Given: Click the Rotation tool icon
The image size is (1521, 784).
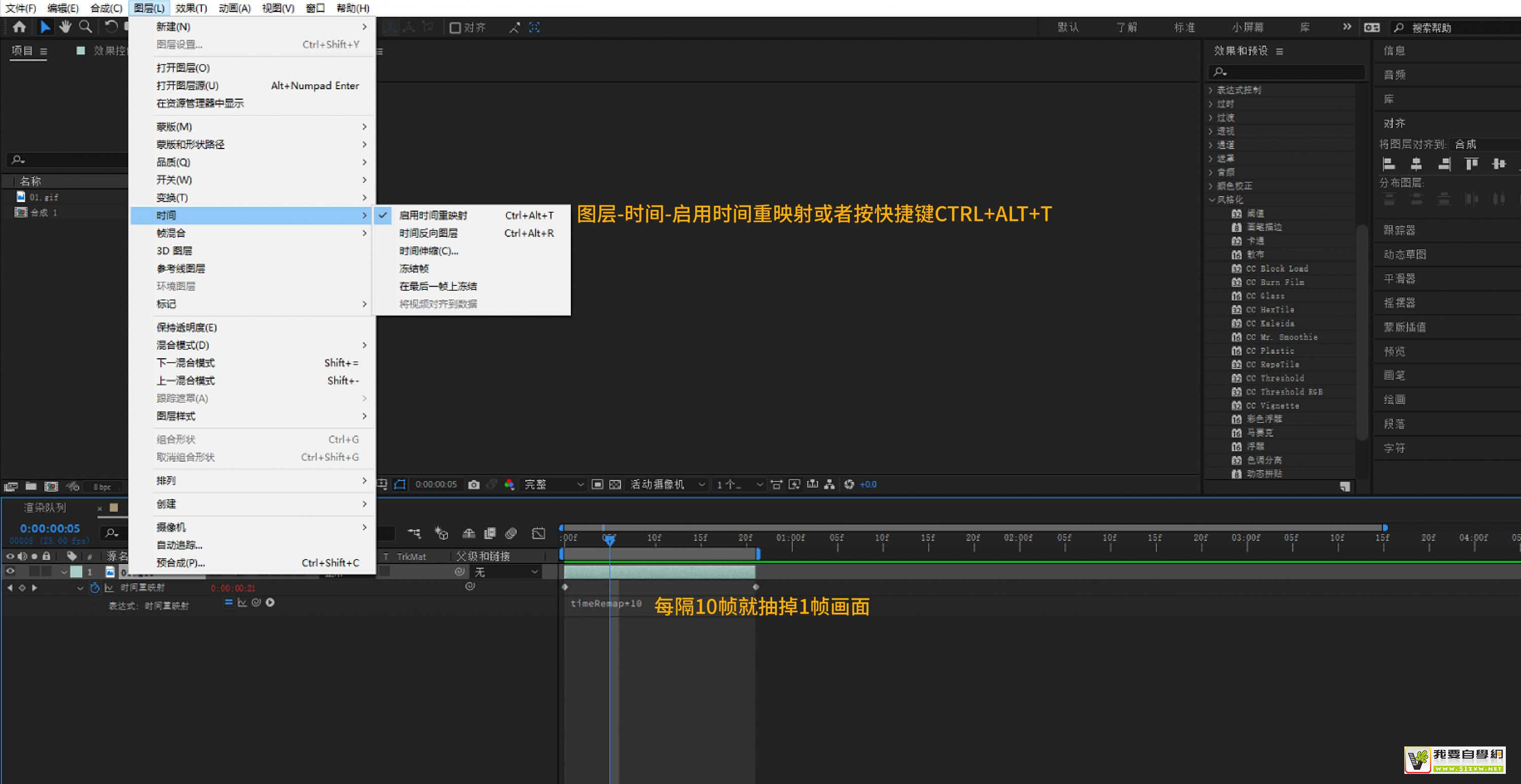Looking at the screenshot, I should (x=111, y=27).
